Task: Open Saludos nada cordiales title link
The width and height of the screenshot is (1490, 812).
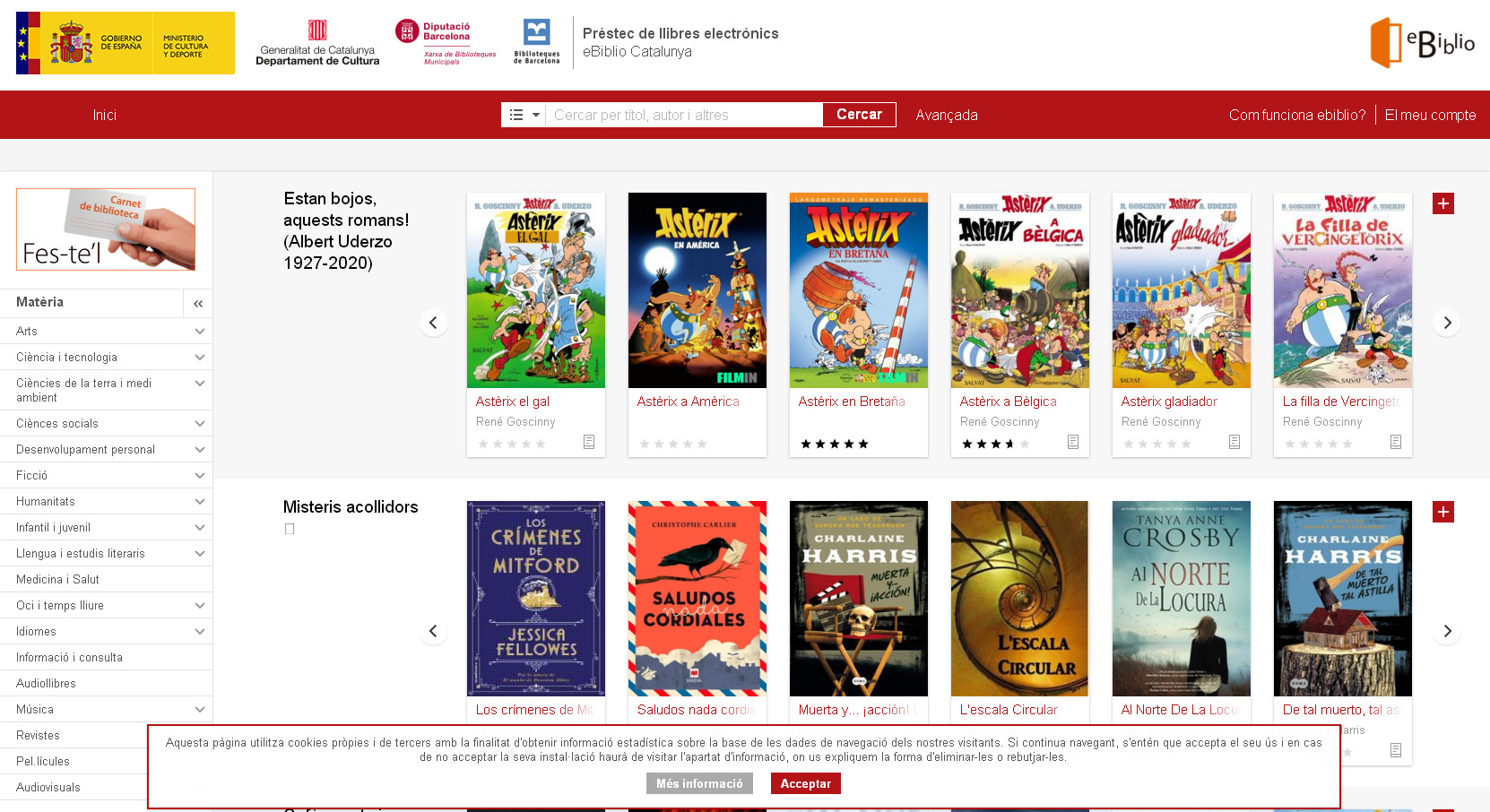Action: coord(697,710)
